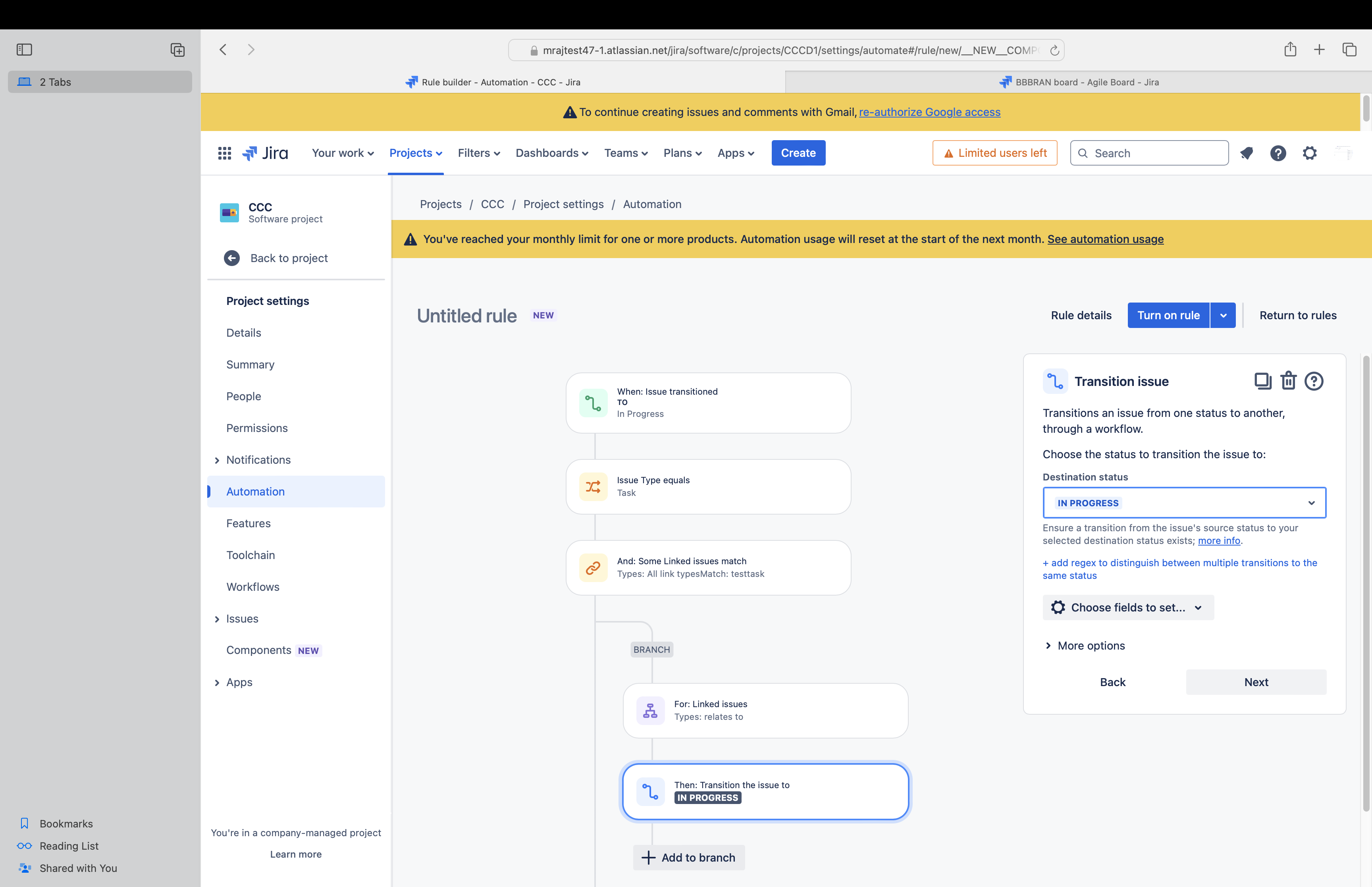The image size is (1372, 887).
Task: Open the help question icon in Transition issue panel
Action: click(1314, 381)
